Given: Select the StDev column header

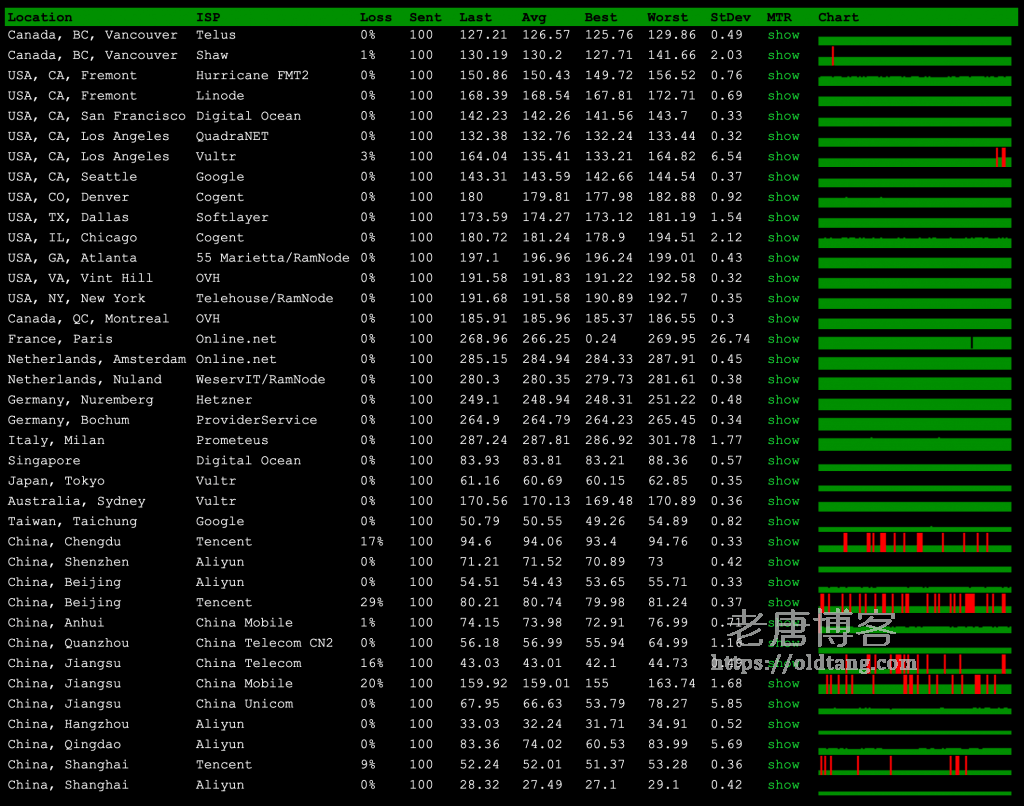Looking at the screenshot, I should click(x=727, y=17).
